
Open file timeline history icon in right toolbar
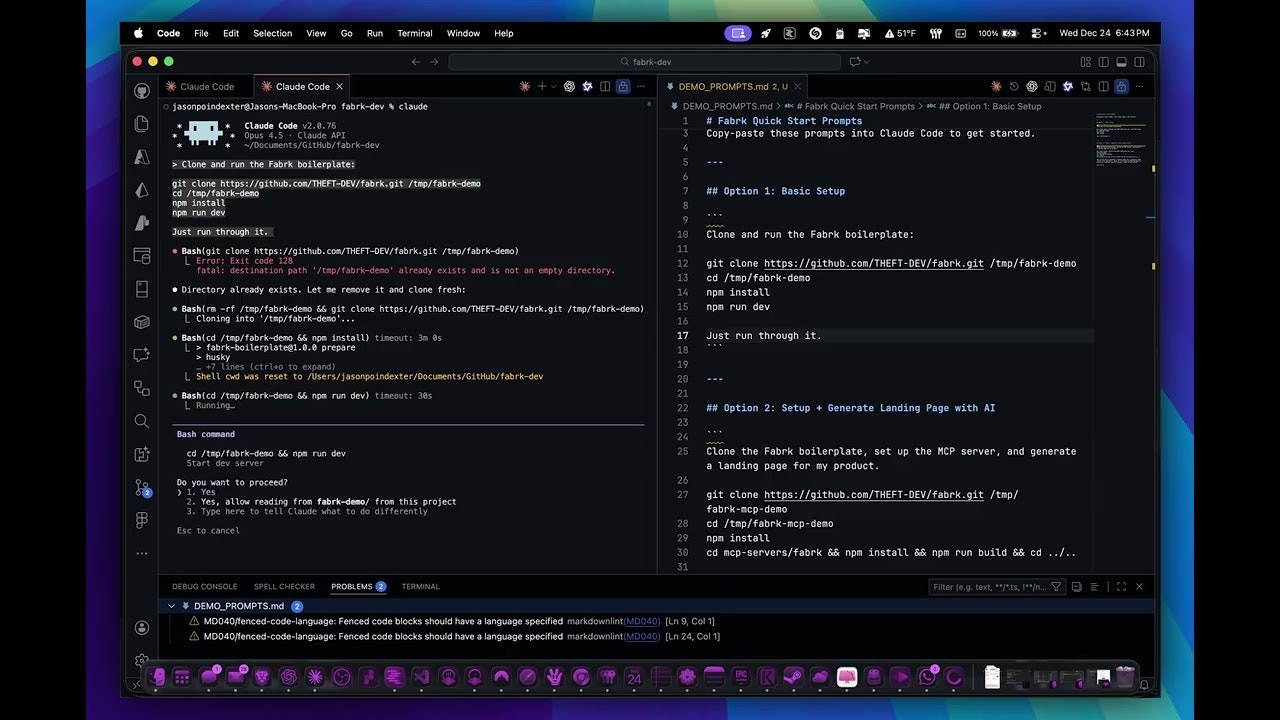pos(1014,86)
